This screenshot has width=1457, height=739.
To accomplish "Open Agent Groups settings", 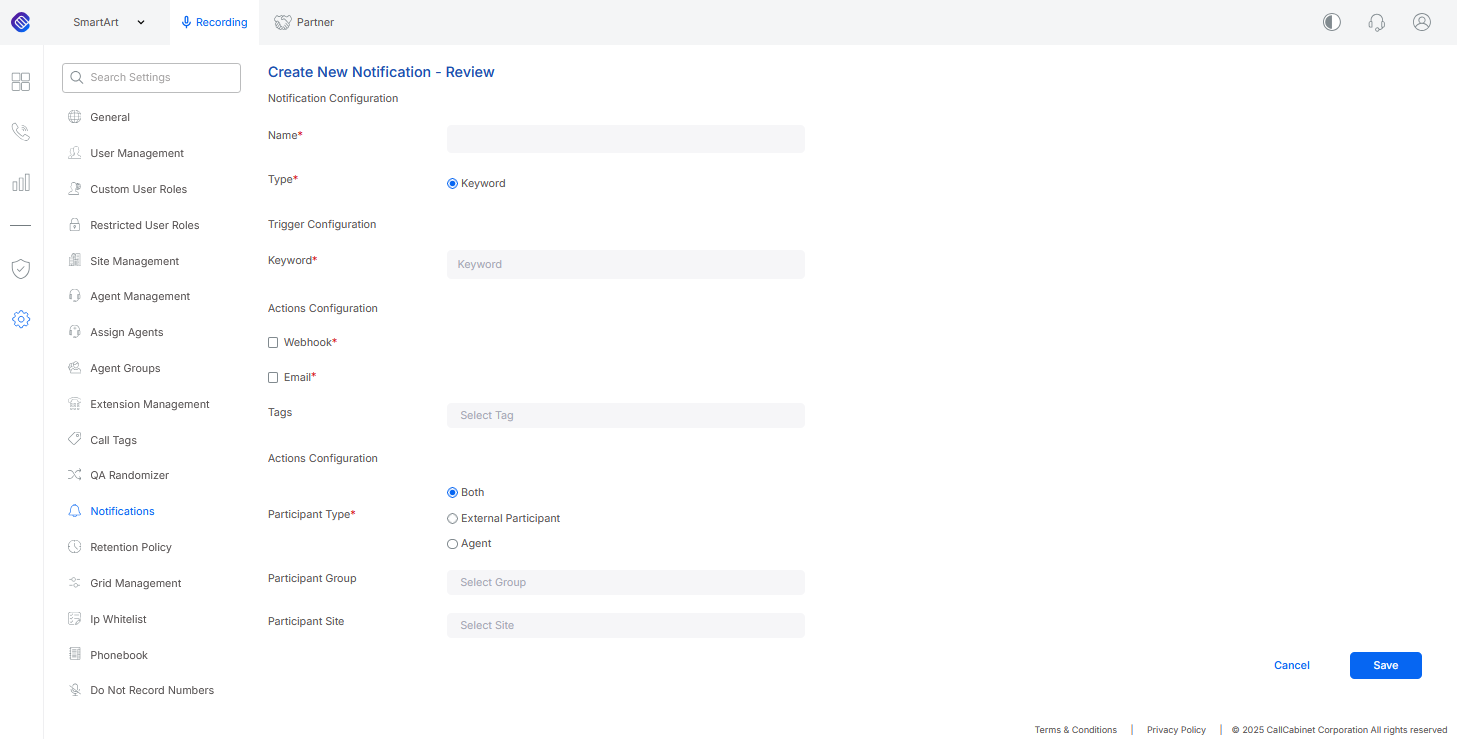I will click(125, 368).
